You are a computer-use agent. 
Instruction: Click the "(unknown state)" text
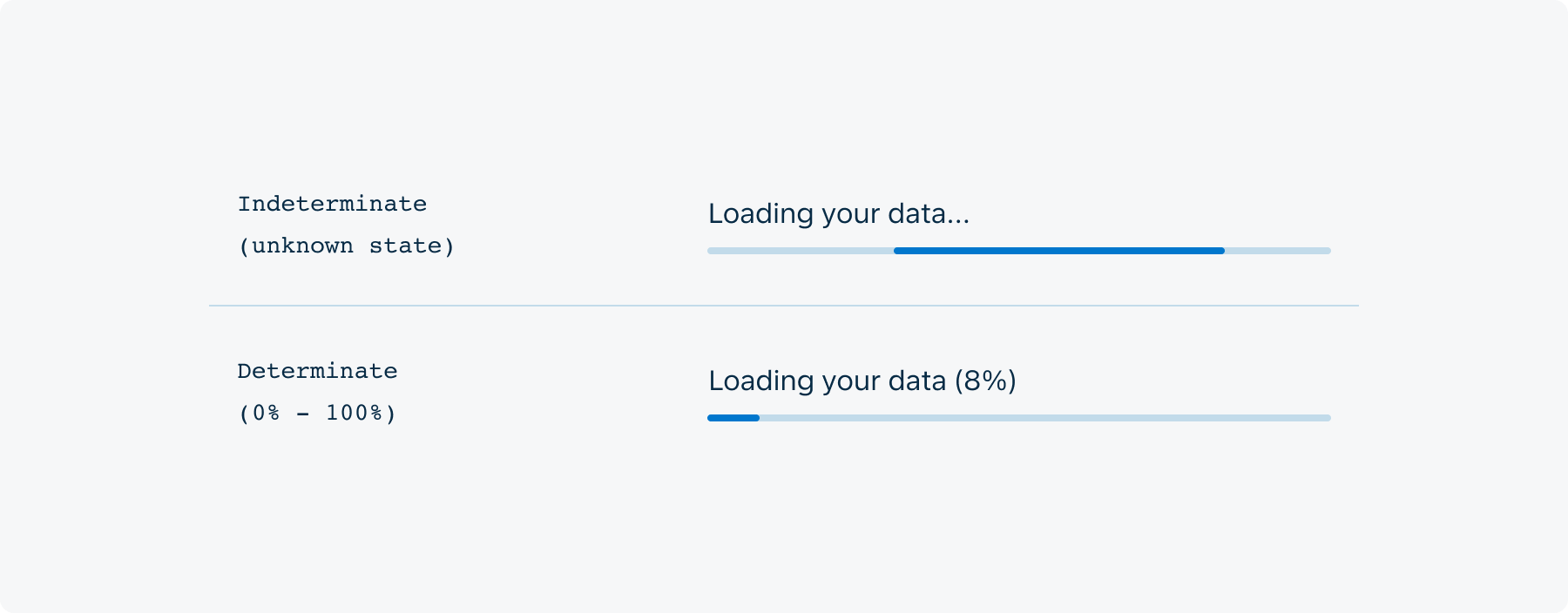click(346, 246)
